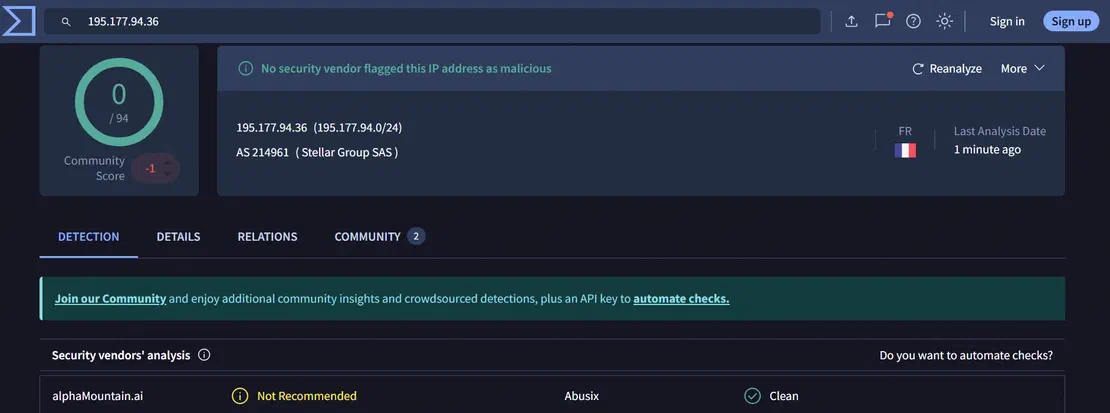Click the search field with IP address

point(432,21)
